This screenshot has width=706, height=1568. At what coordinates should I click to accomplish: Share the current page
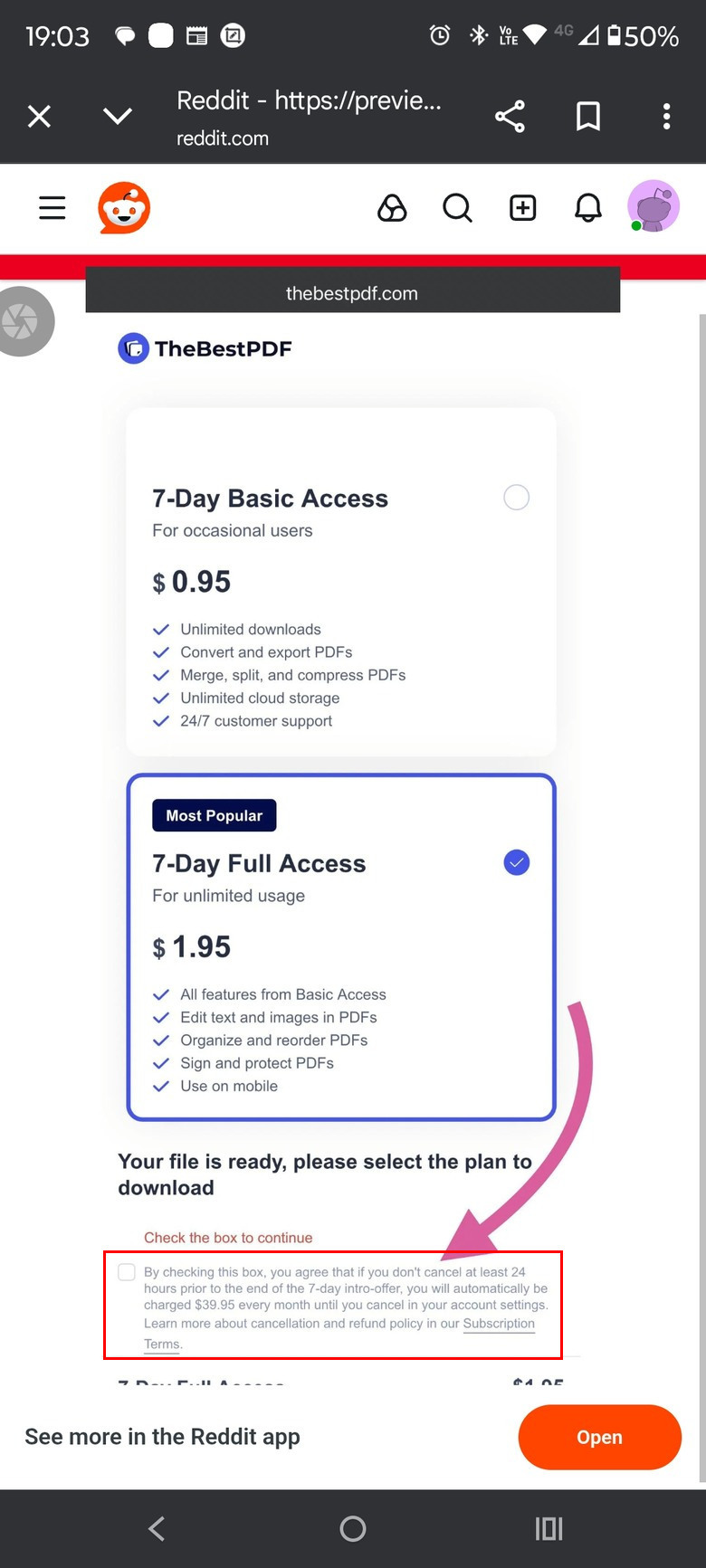pos(510,117)
